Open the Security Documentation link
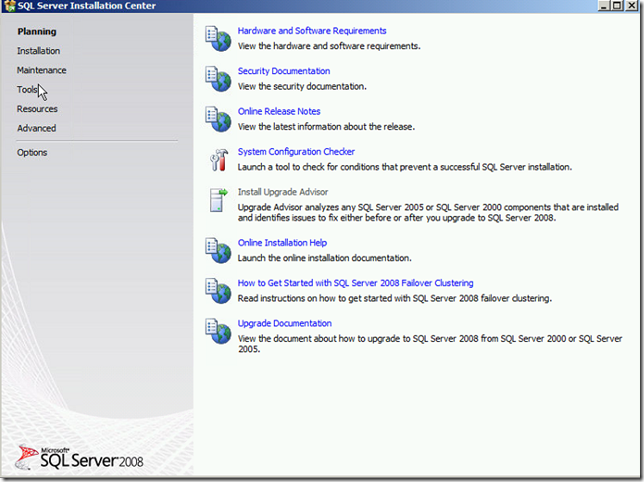The image size is (644, 482). [x=284, y=71]
